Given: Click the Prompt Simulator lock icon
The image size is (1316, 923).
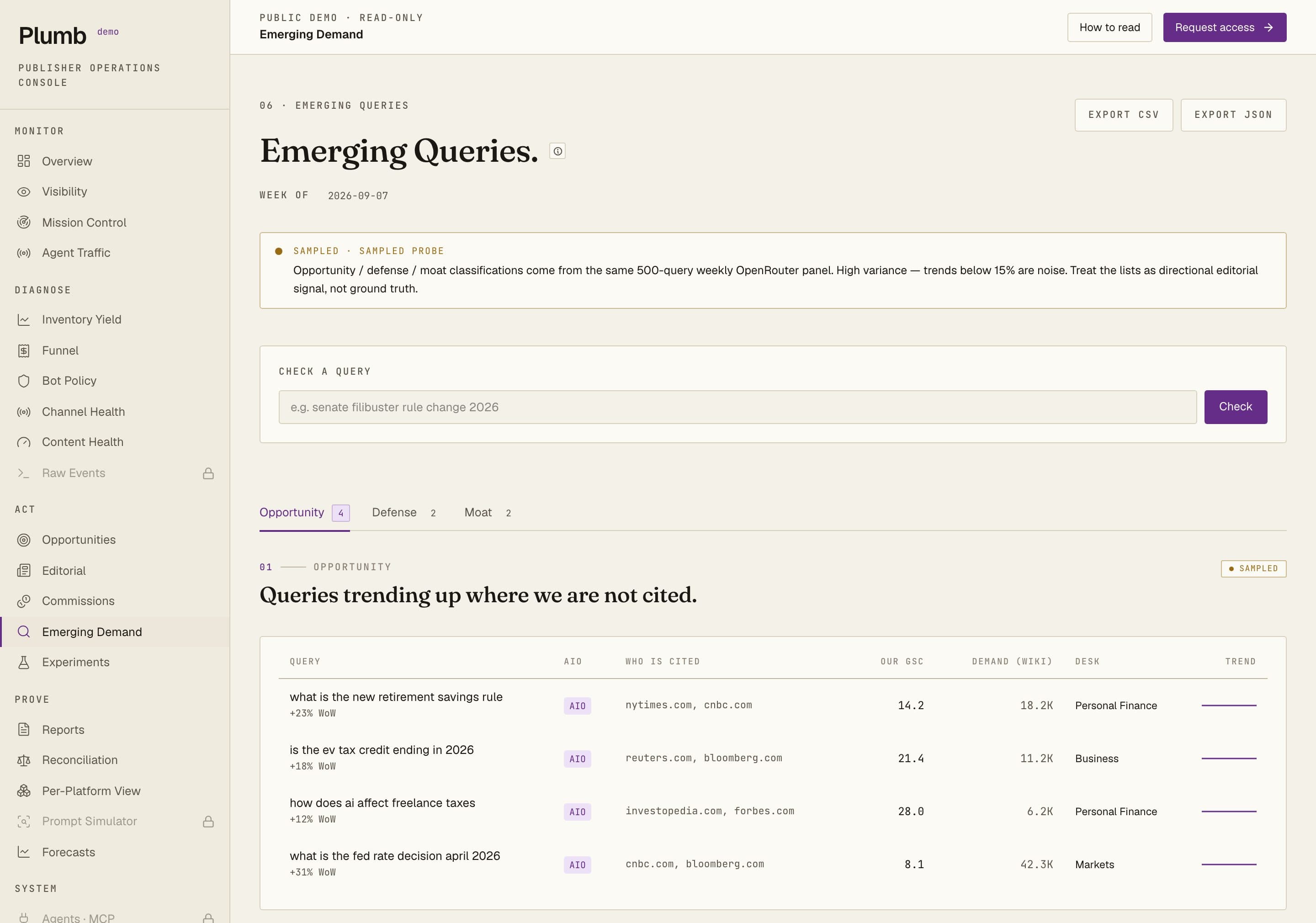Looking at the screenshot, I should coord(209,822).
